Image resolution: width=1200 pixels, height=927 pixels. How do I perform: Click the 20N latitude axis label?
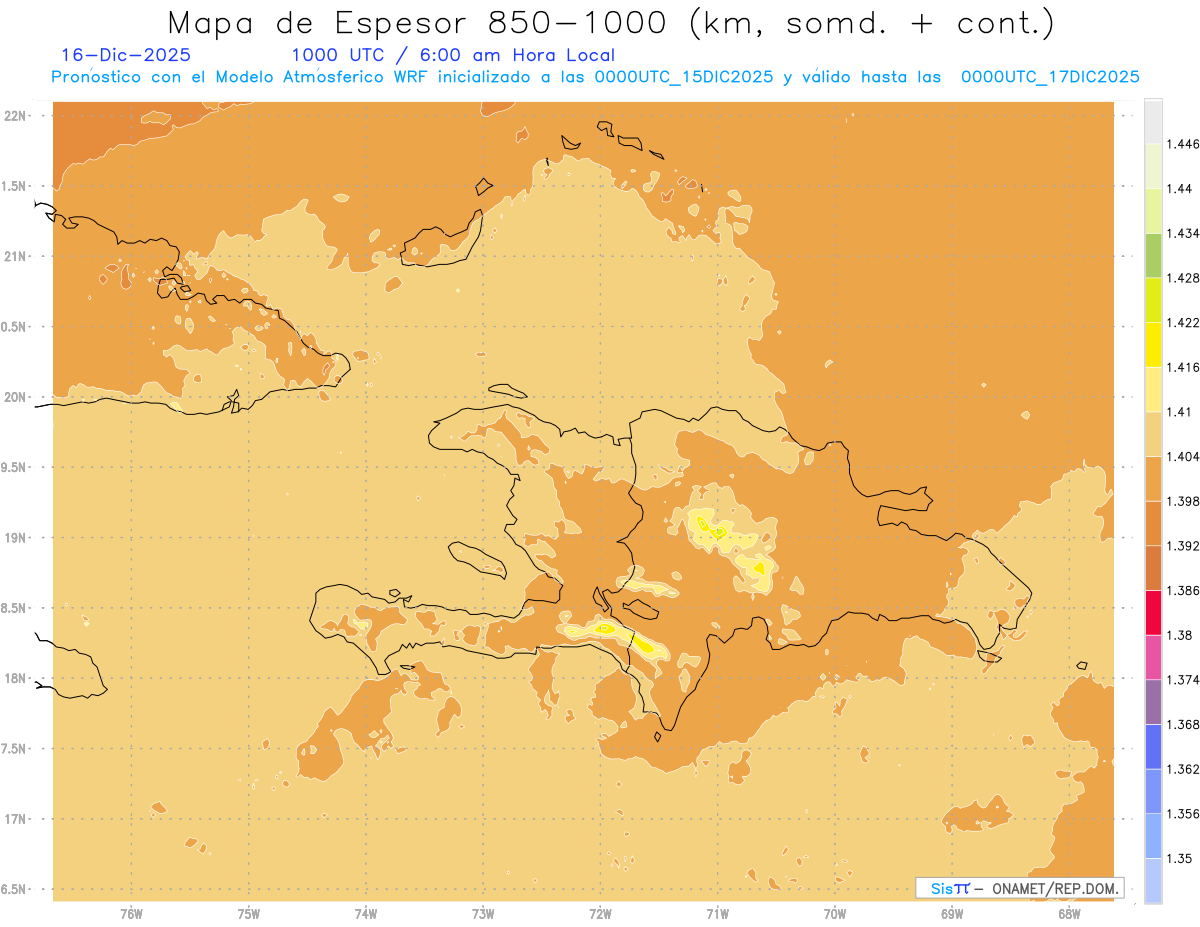16,397
